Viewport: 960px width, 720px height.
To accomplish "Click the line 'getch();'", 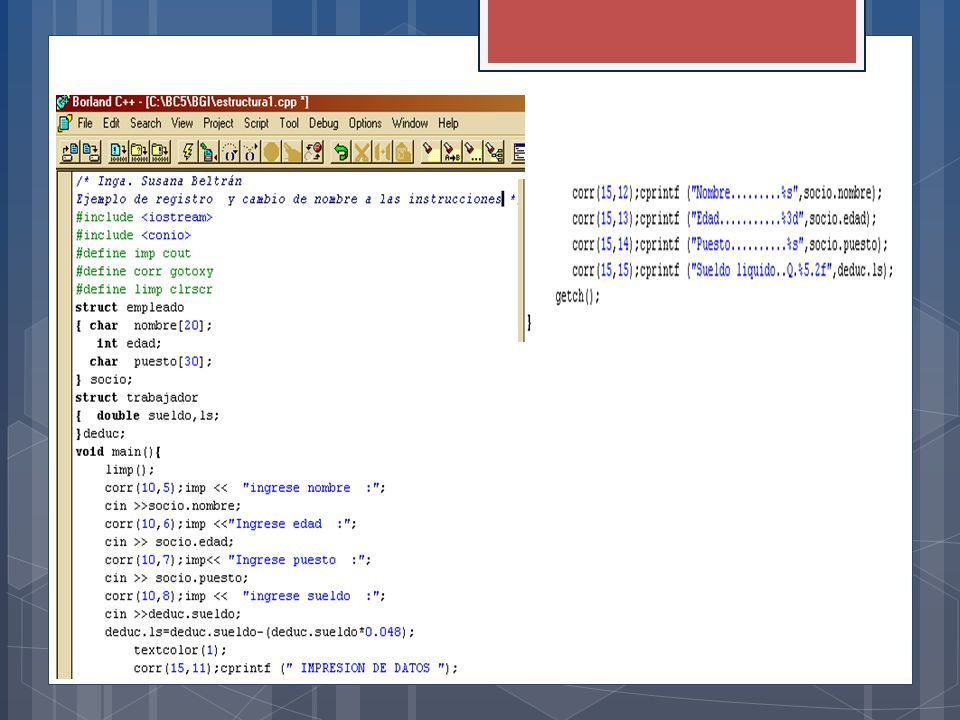I will 577,296.
